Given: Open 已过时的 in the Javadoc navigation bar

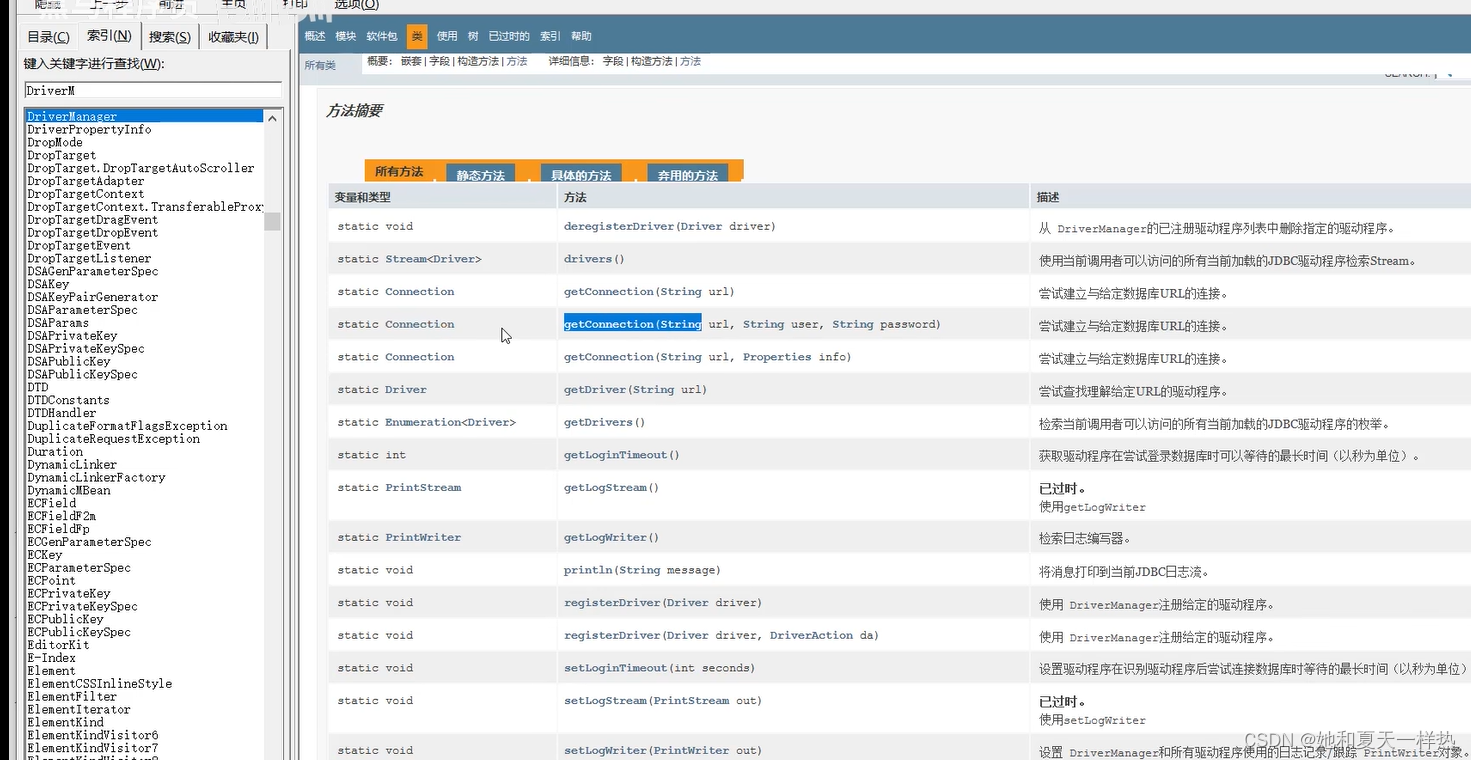Looking at the screenshot, I should (509, 36).
